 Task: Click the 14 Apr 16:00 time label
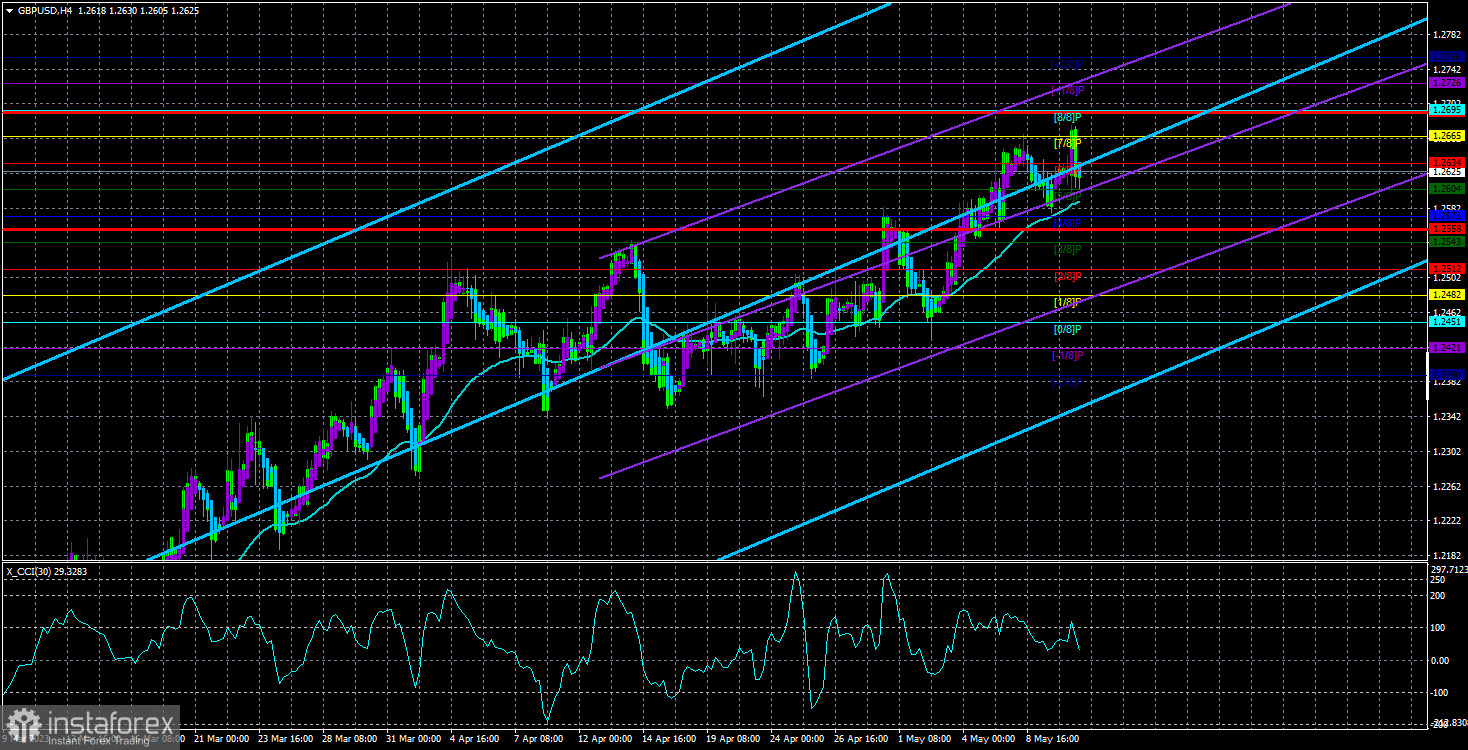tap(670, 740)
